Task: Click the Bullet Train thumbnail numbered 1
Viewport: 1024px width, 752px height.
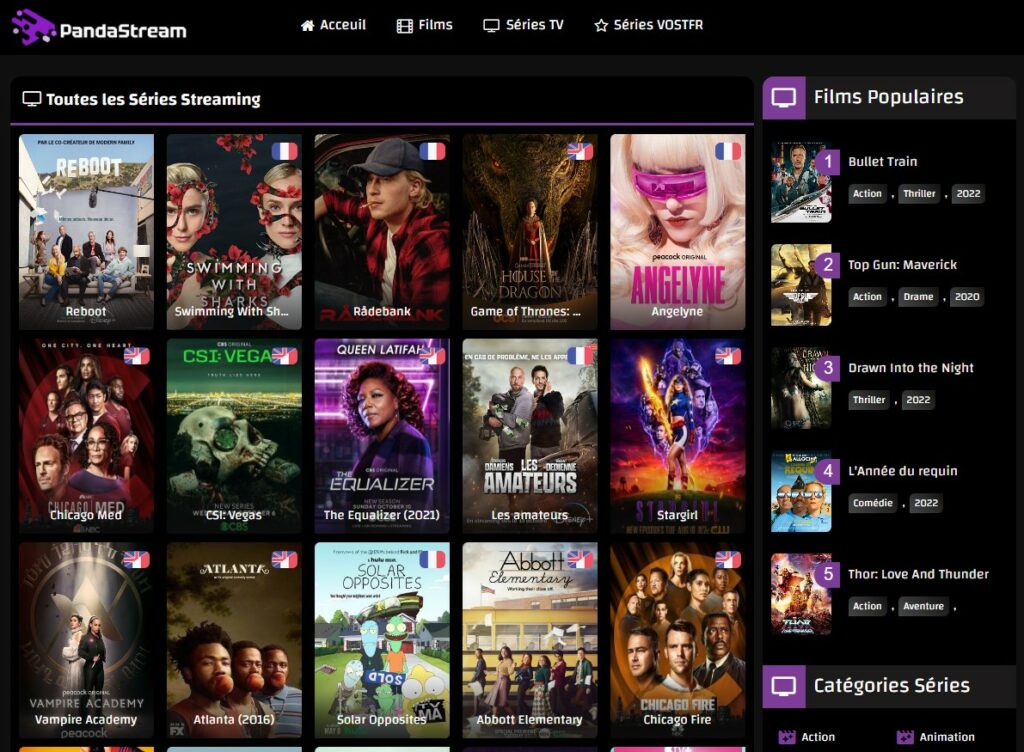Action: point(801,183)
